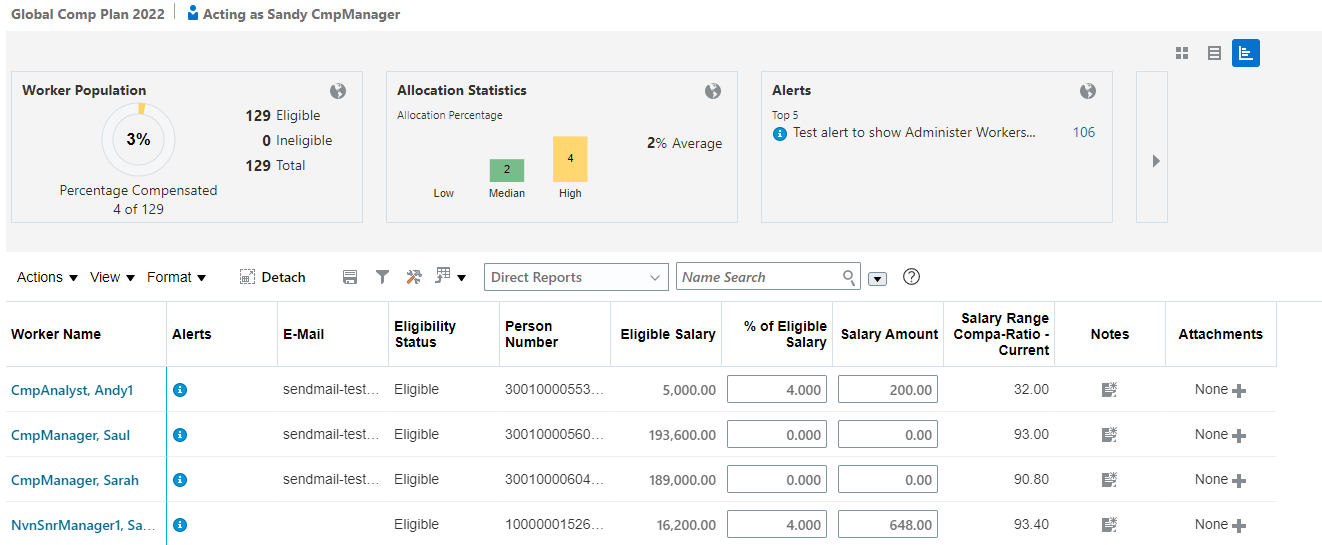This screenshot has width=1322, height=545.
Task: Click the tools wrench icon in toolbar
Action: tap(414, 277)
